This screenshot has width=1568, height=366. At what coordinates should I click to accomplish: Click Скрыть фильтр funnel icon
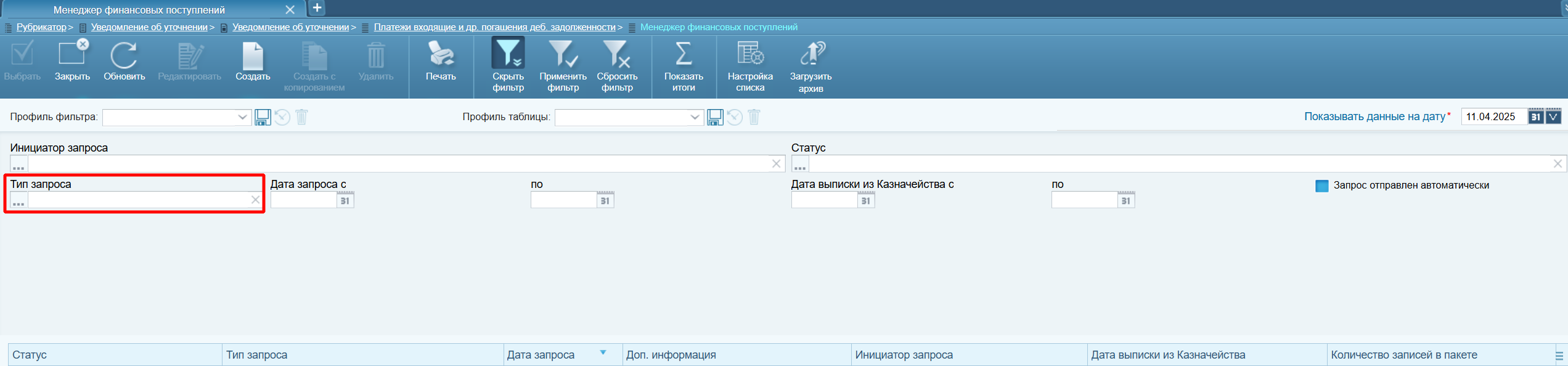[x=508, y=54]
